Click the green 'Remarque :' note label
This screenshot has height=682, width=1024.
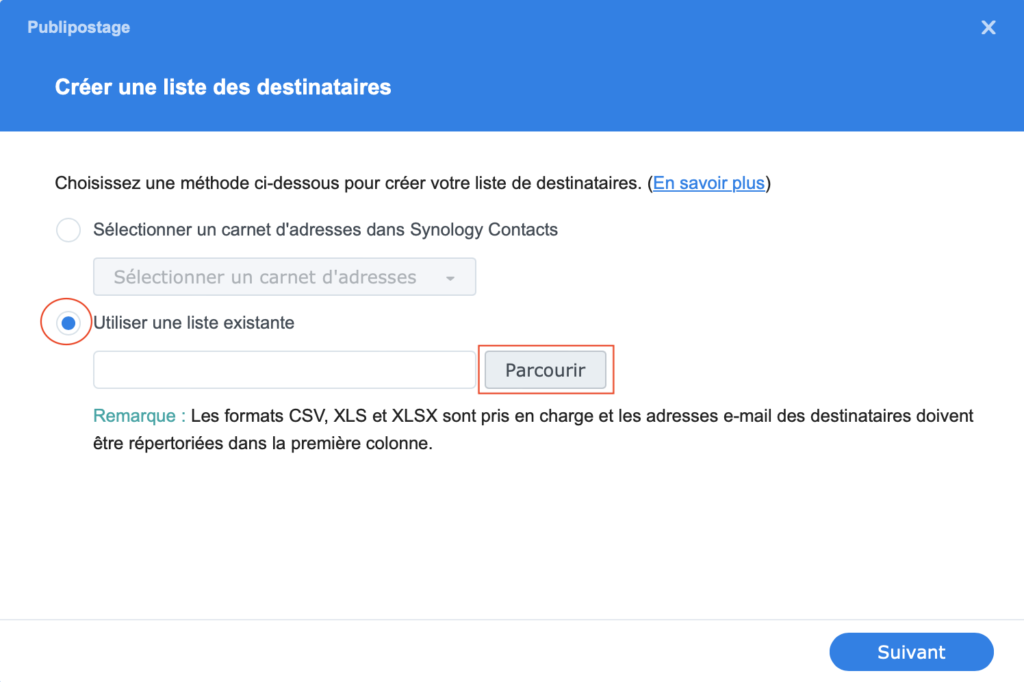(139, 415)
